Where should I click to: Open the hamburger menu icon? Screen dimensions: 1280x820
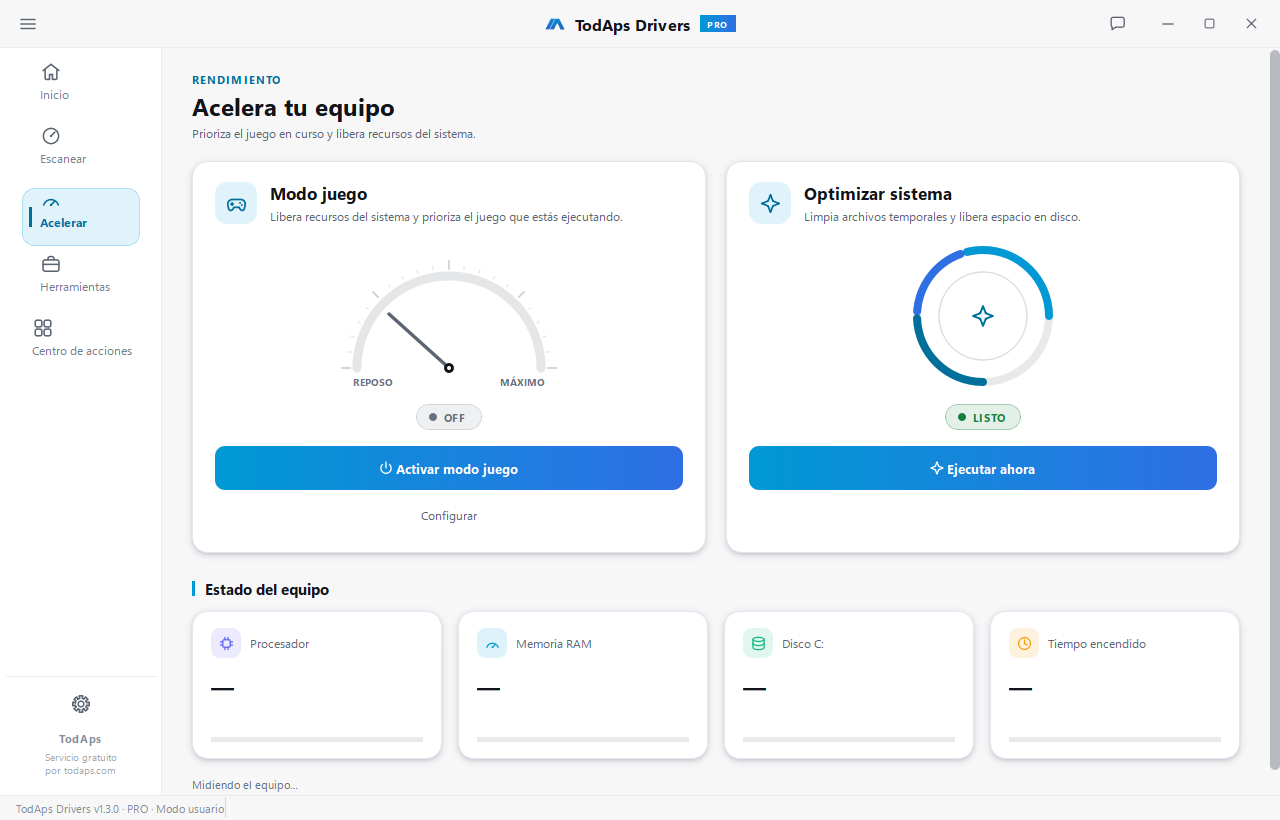28,24
